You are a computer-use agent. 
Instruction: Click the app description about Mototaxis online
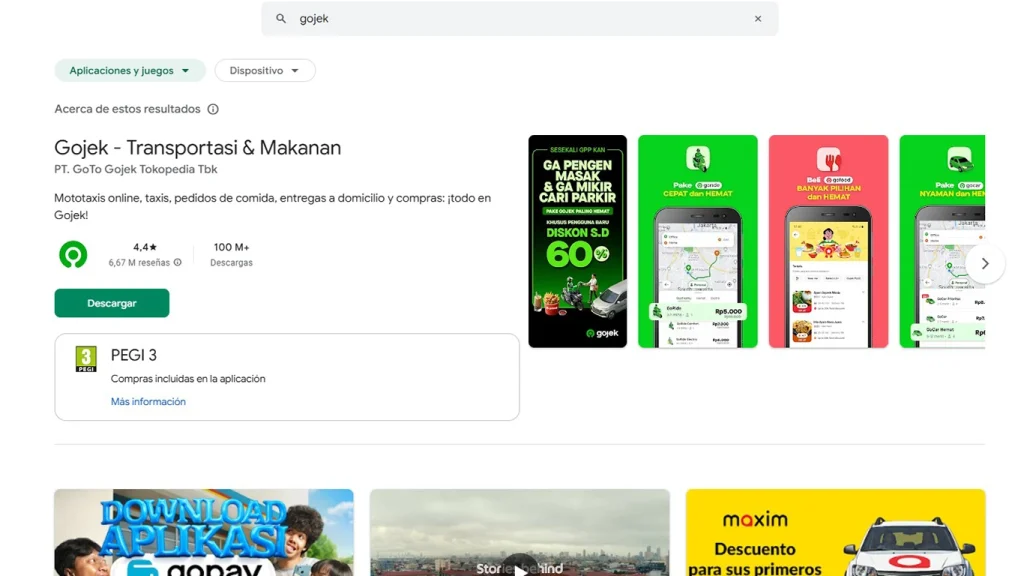(272, 206)
